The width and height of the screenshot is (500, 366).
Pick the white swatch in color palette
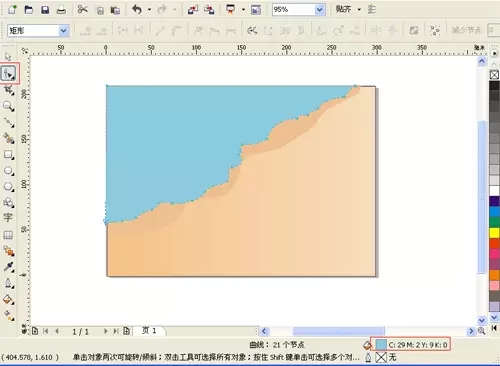click(494, 191)
